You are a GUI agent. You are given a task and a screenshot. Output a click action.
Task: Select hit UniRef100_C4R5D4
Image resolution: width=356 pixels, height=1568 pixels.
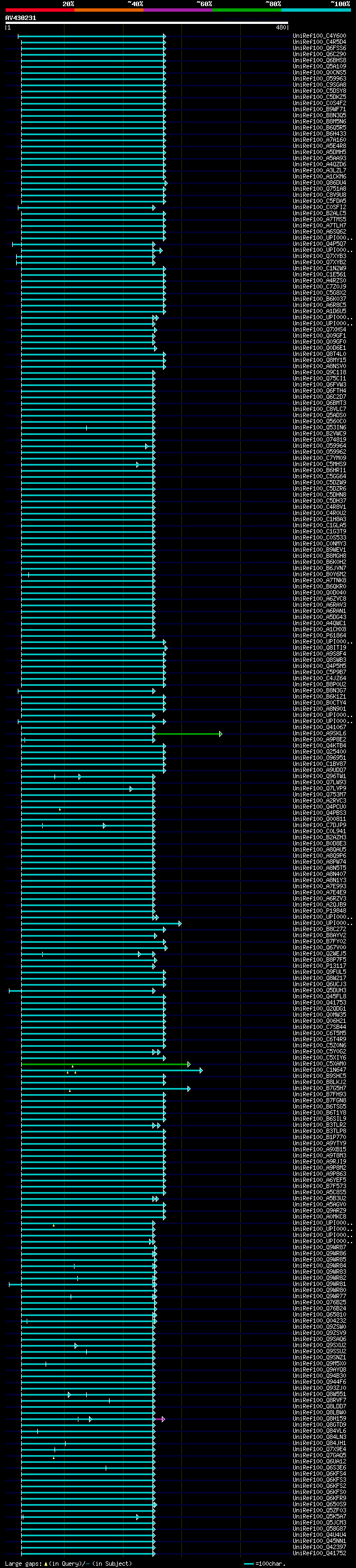pyautogui.click(x=319, y=42)
